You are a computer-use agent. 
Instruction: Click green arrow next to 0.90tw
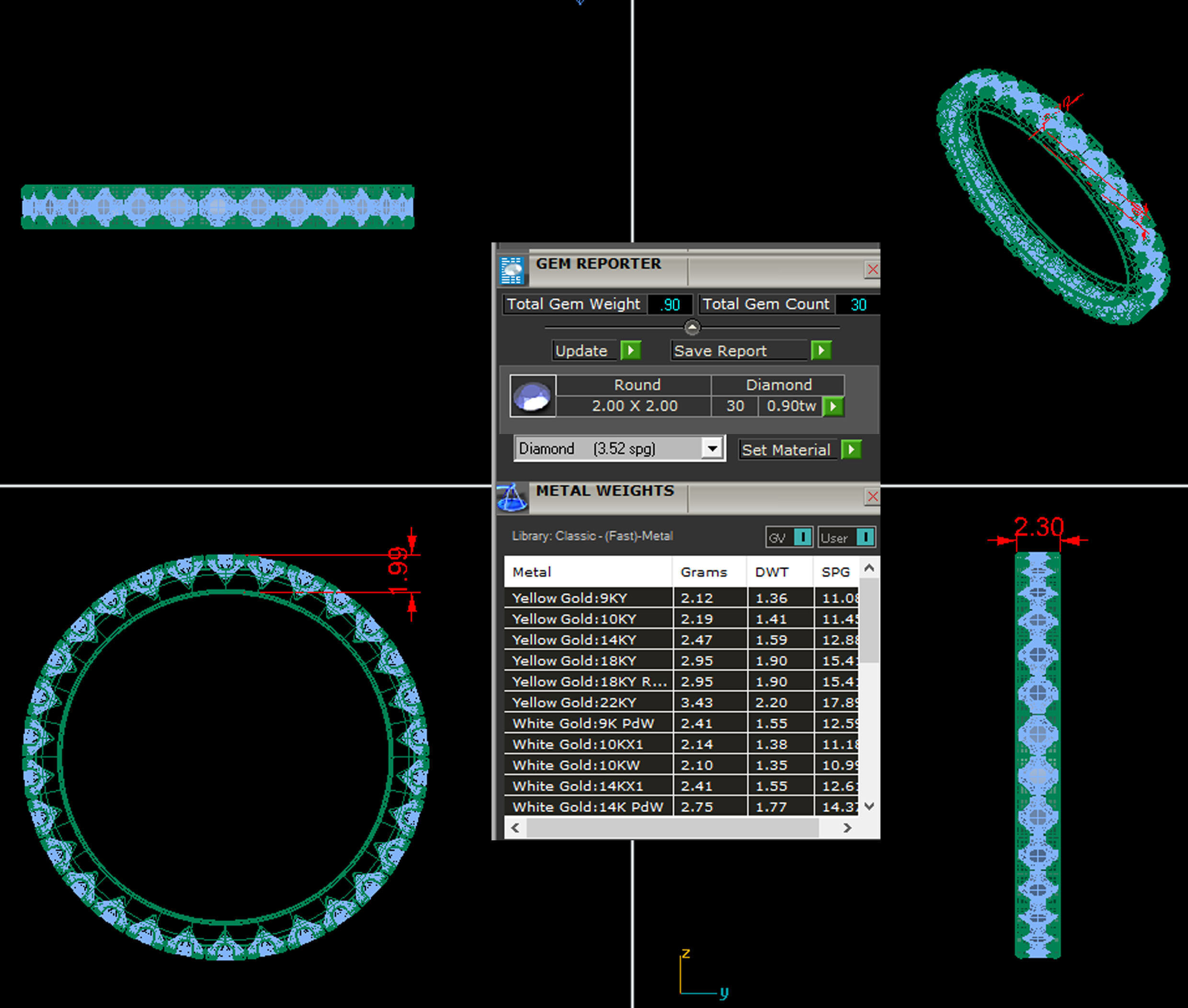(833, 406)
